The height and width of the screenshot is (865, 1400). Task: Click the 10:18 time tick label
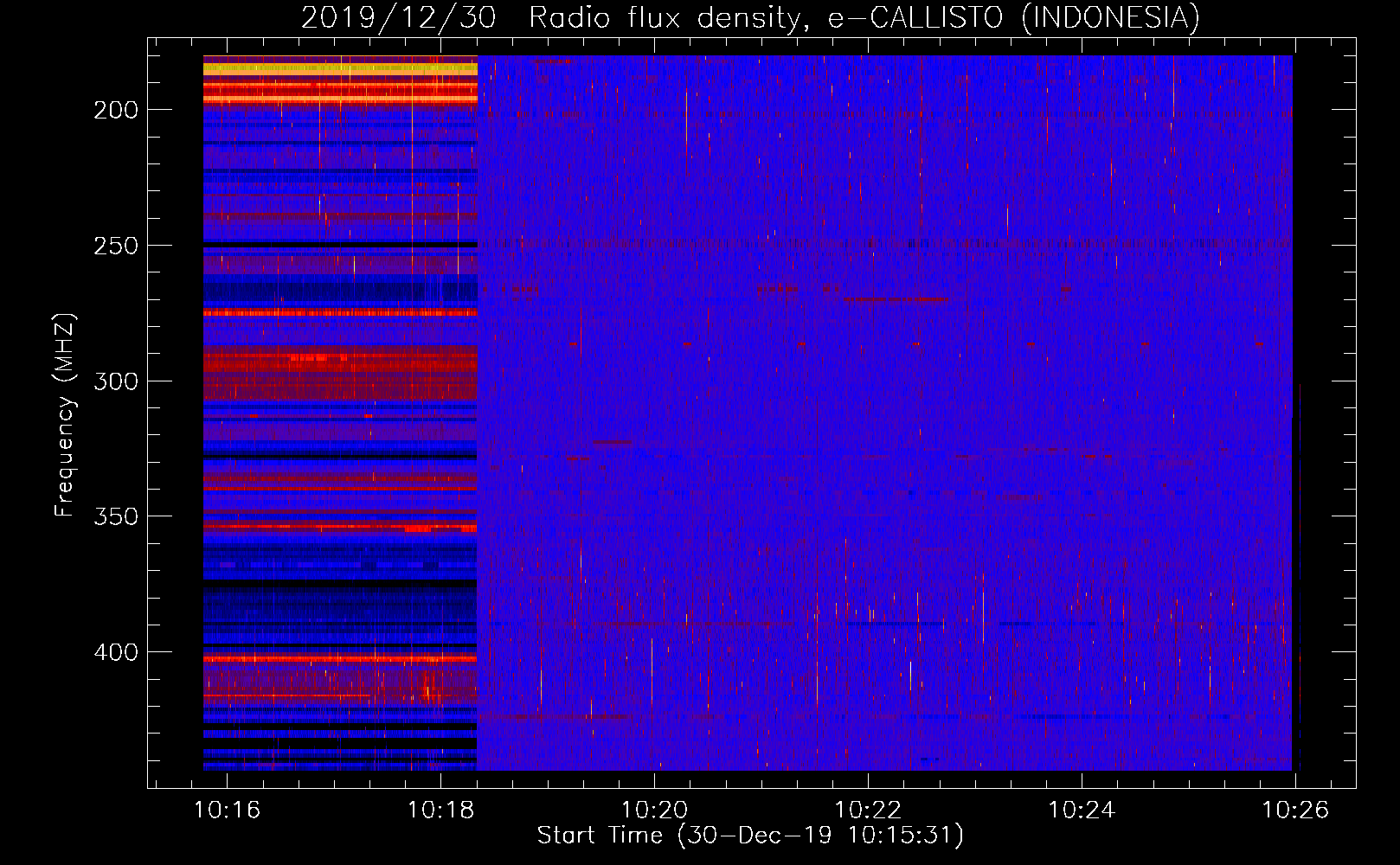(x=441, y=810)
